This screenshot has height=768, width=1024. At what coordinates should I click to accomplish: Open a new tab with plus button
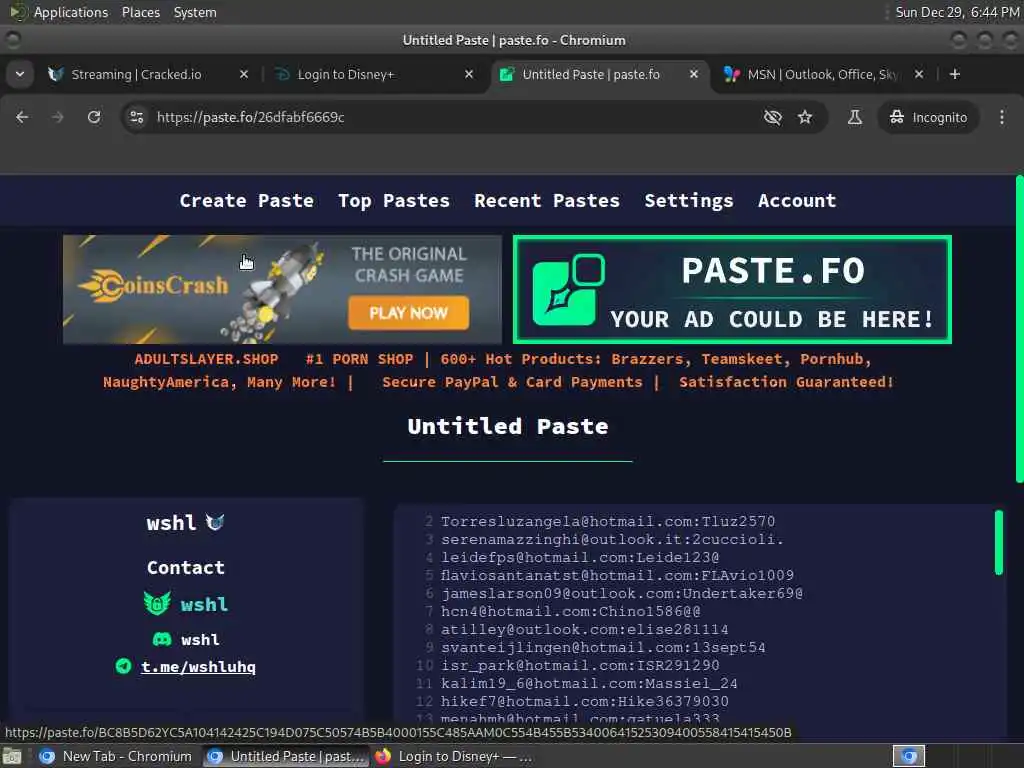pos(955,74)
